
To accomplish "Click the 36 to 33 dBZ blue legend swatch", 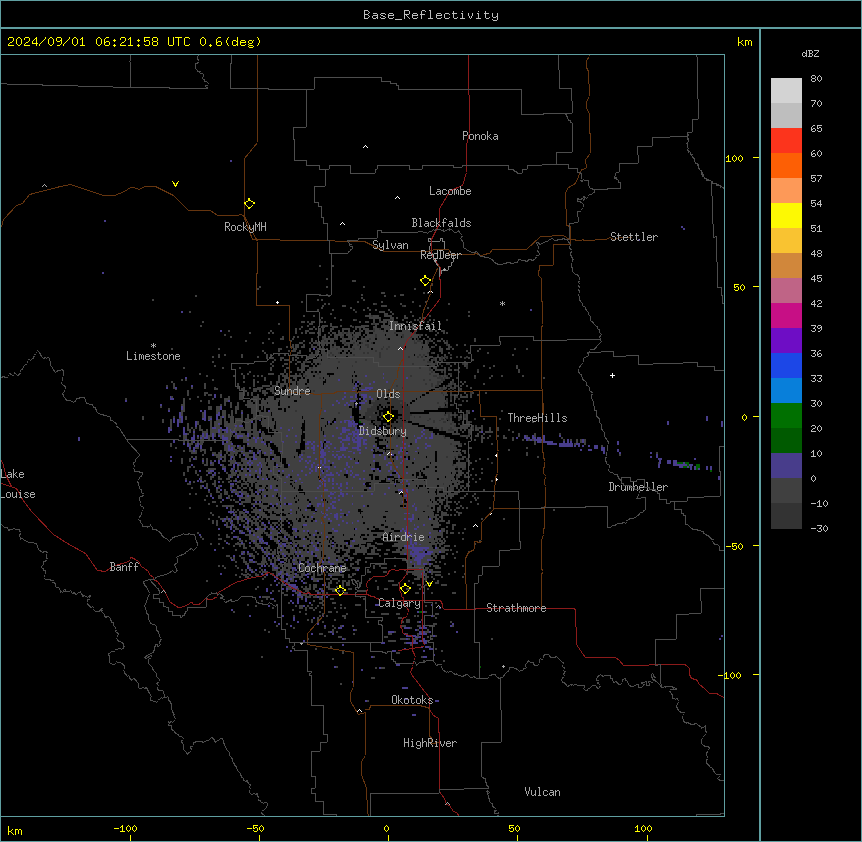I will click(x=786, y=365).
